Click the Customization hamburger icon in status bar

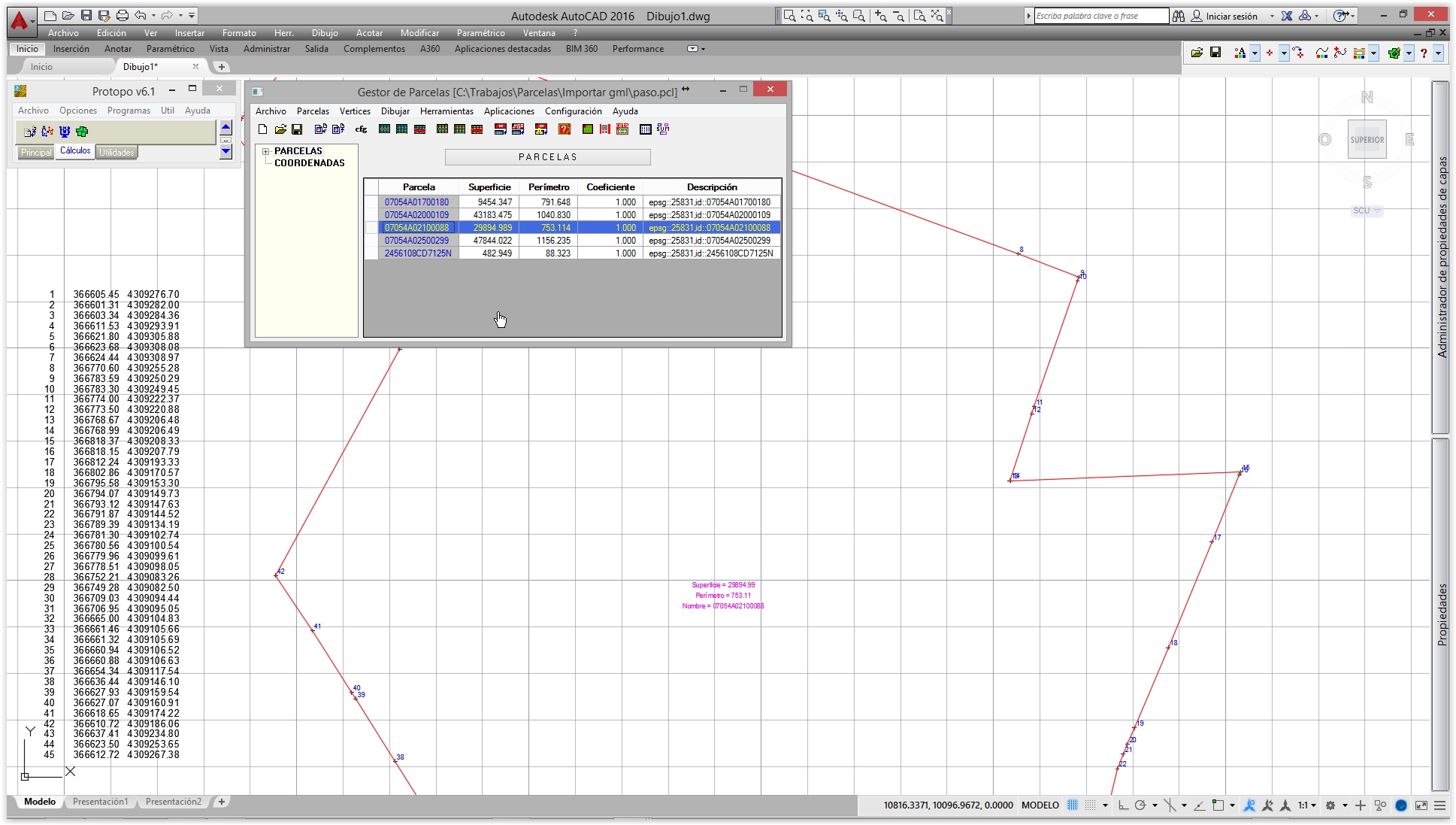pyautogui.click(x=1440, y=805)
